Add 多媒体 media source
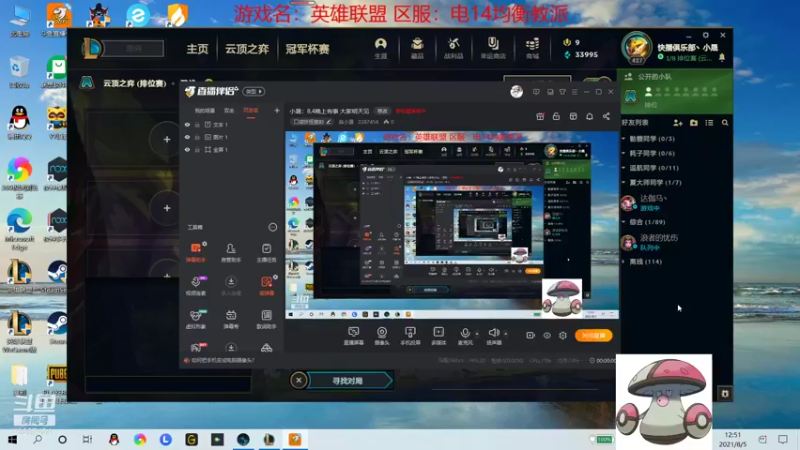Screen dimensions: 800x450 coord(438,336)
